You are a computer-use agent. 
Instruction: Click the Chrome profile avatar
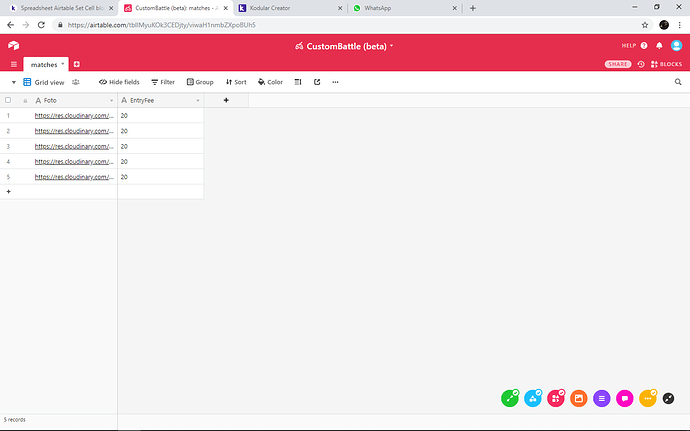[664, 25]
